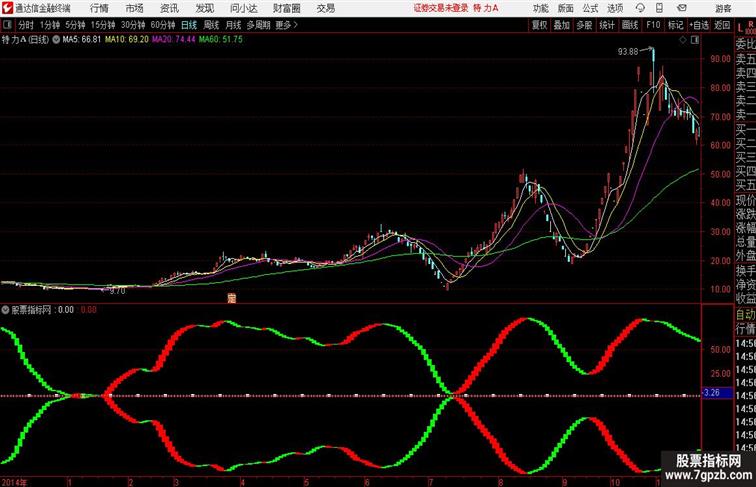Click the 画线 drawing button
Viewport: 756px width, 487px height.
(x=630, y=25)
